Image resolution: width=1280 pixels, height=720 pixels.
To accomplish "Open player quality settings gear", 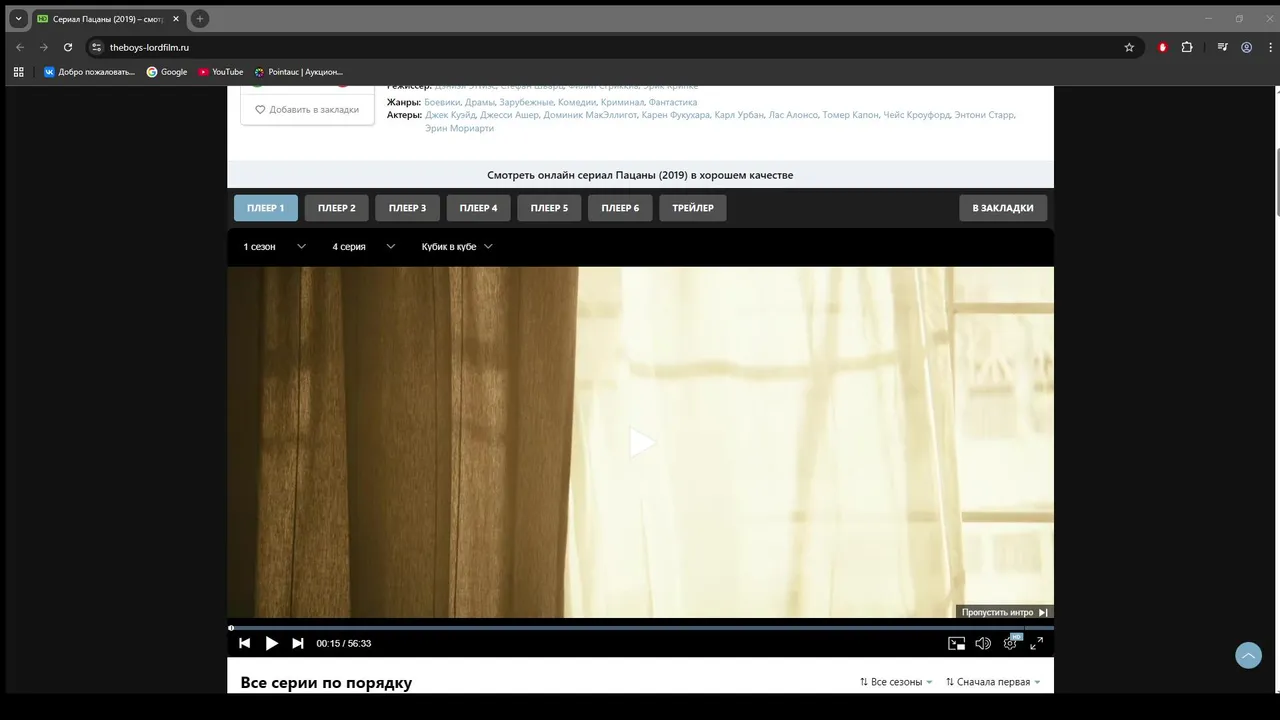I will (1010, 643).
